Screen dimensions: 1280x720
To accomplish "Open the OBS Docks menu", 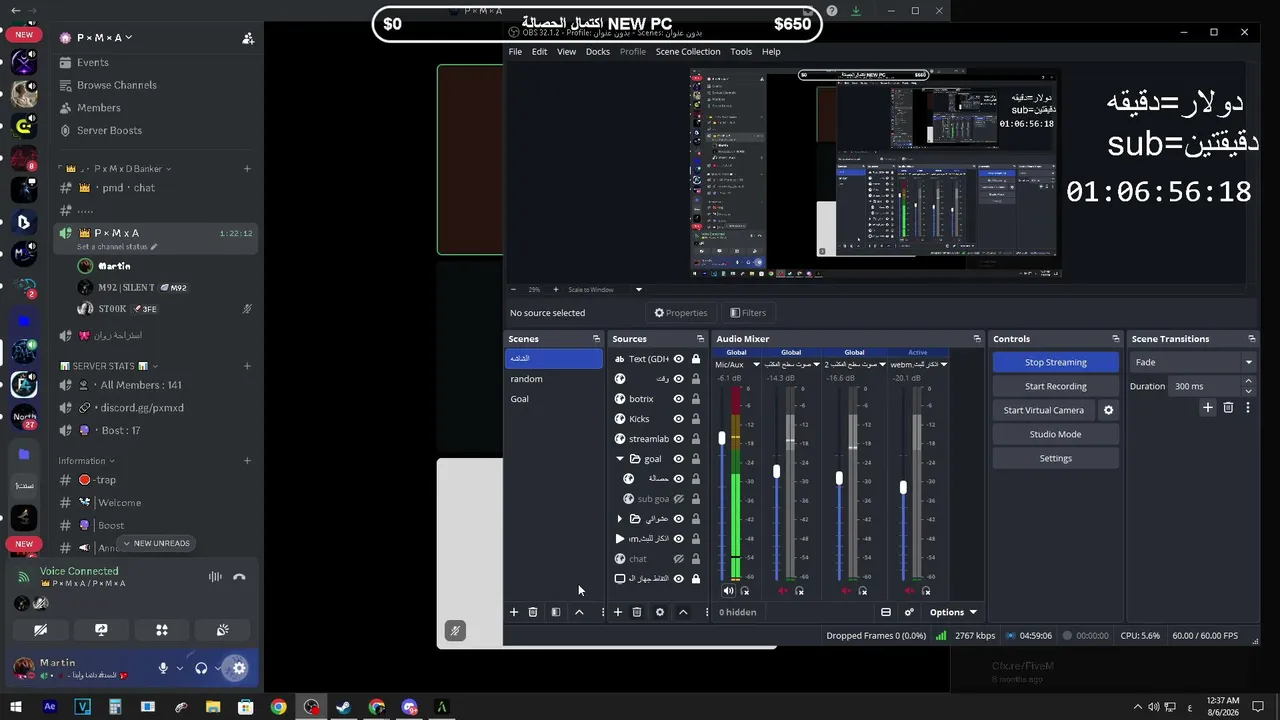I will [x=598, y=52].
